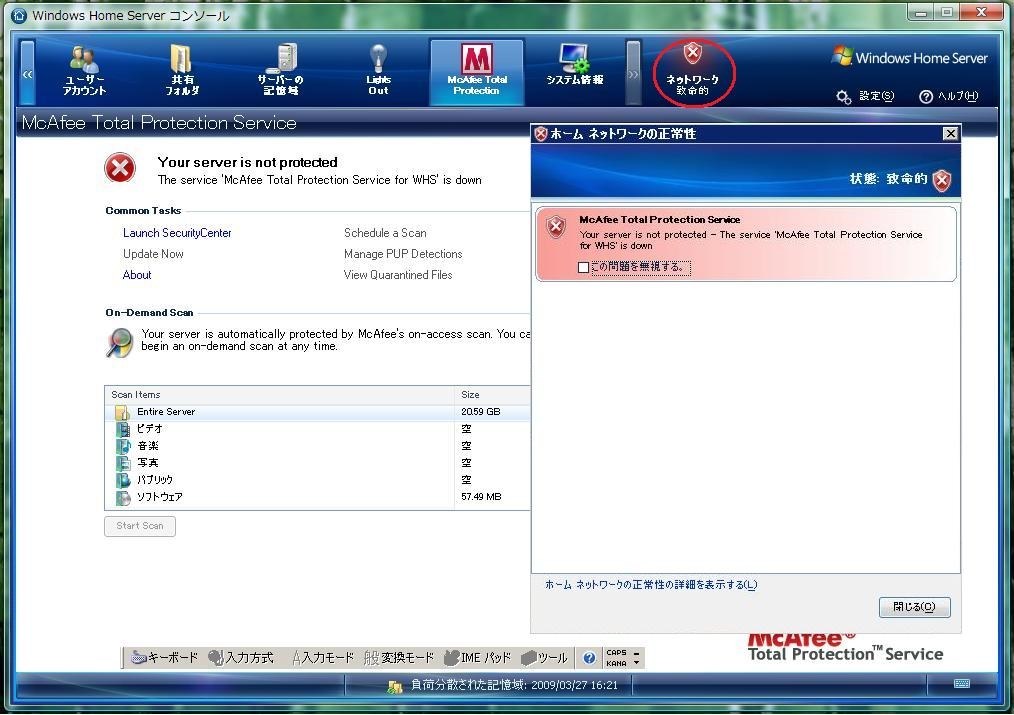Select the パブリック scan item
This screenshot has width=1014, height=715.
(x=318, y=480)
